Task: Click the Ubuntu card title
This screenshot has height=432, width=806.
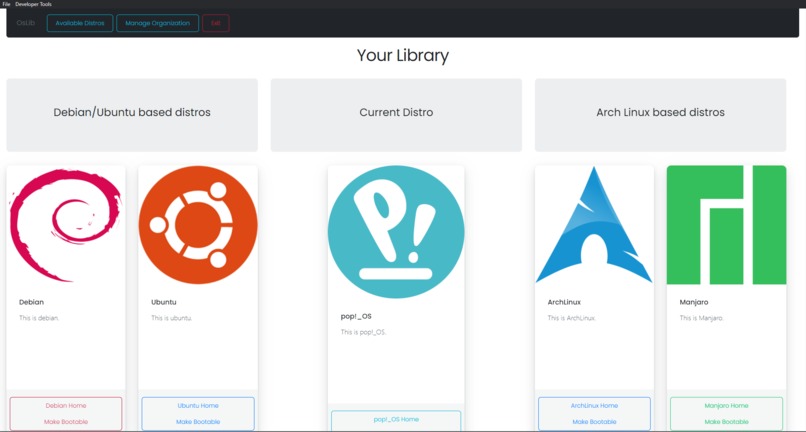Action: (163, 302)
